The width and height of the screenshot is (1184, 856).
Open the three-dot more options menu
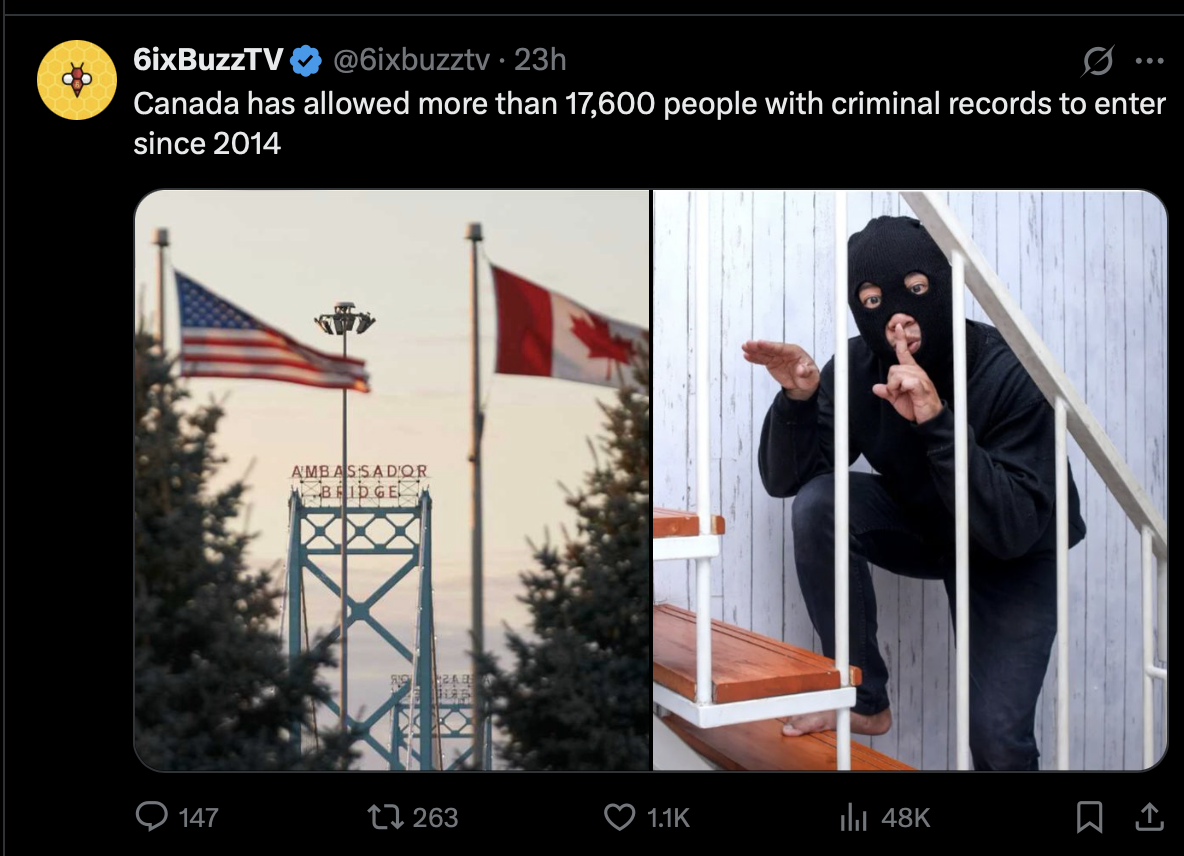[1149, 60]
